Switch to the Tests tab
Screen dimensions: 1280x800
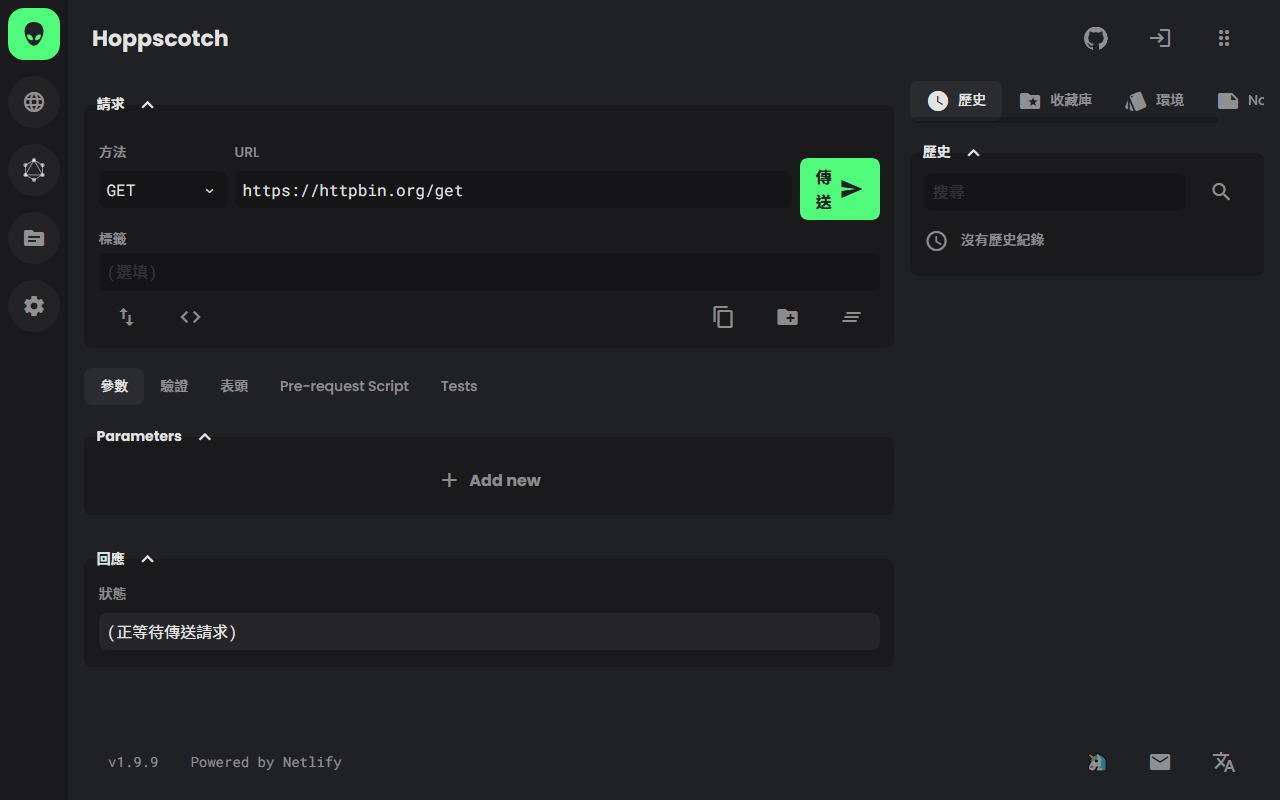point(459,386)
